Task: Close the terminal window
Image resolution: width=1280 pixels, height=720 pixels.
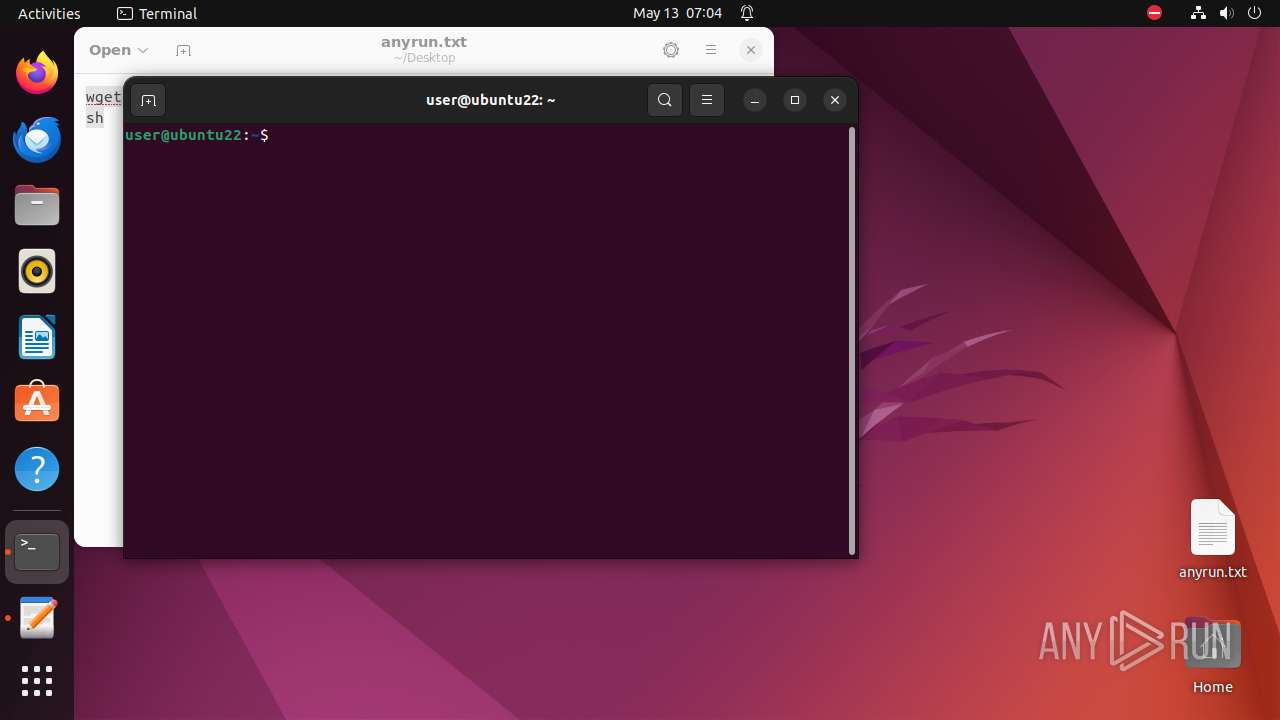Action: coord(835,100)
